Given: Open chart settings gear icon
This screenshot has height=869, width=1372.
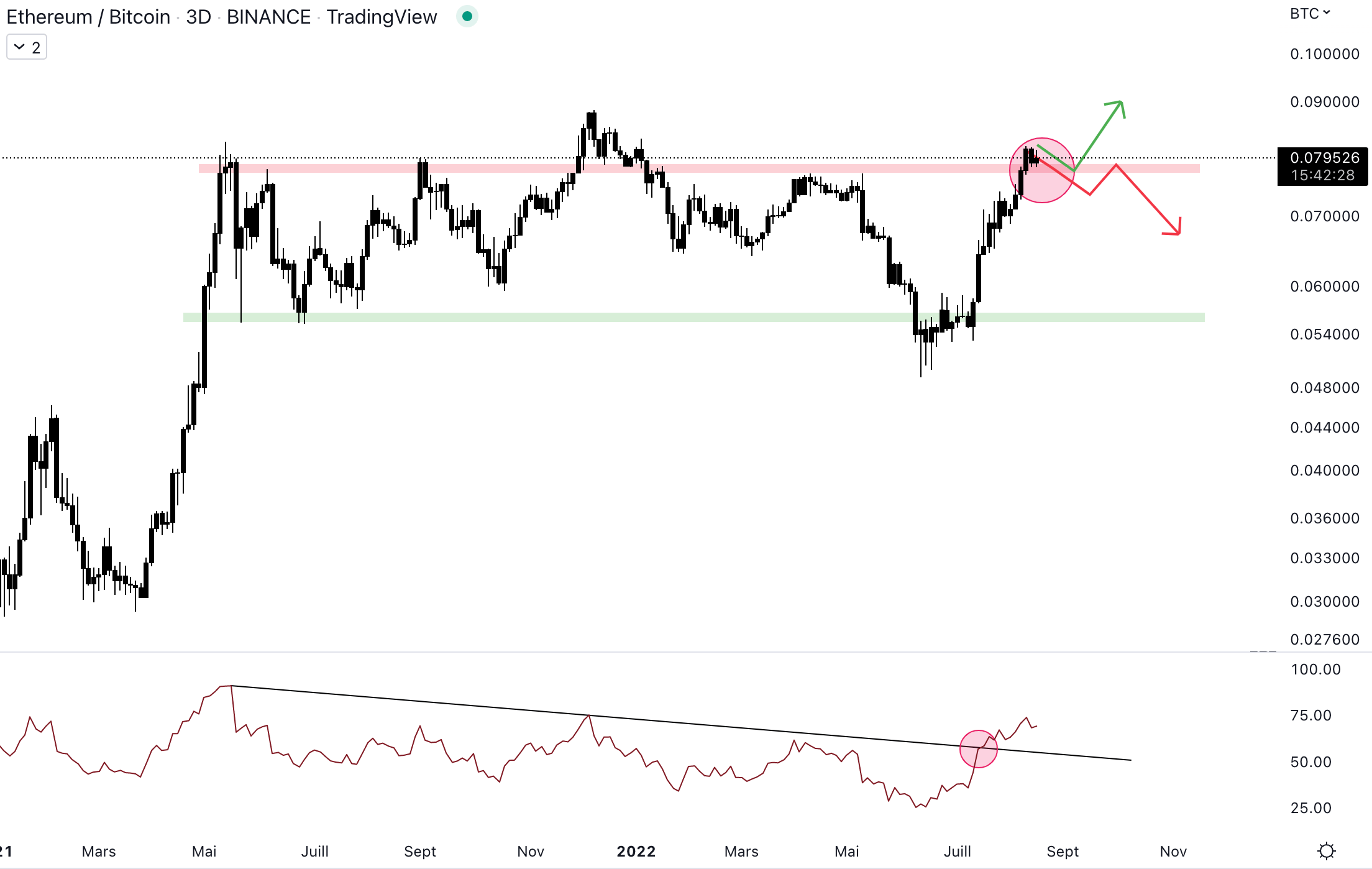Looking at the screenshot, I should point(1326,850).
